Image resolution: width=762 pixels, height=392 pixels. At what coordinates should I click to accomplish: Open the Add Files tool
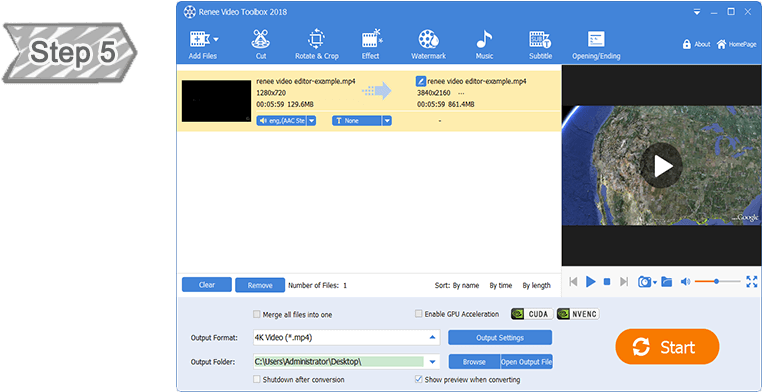coord(202,45)
